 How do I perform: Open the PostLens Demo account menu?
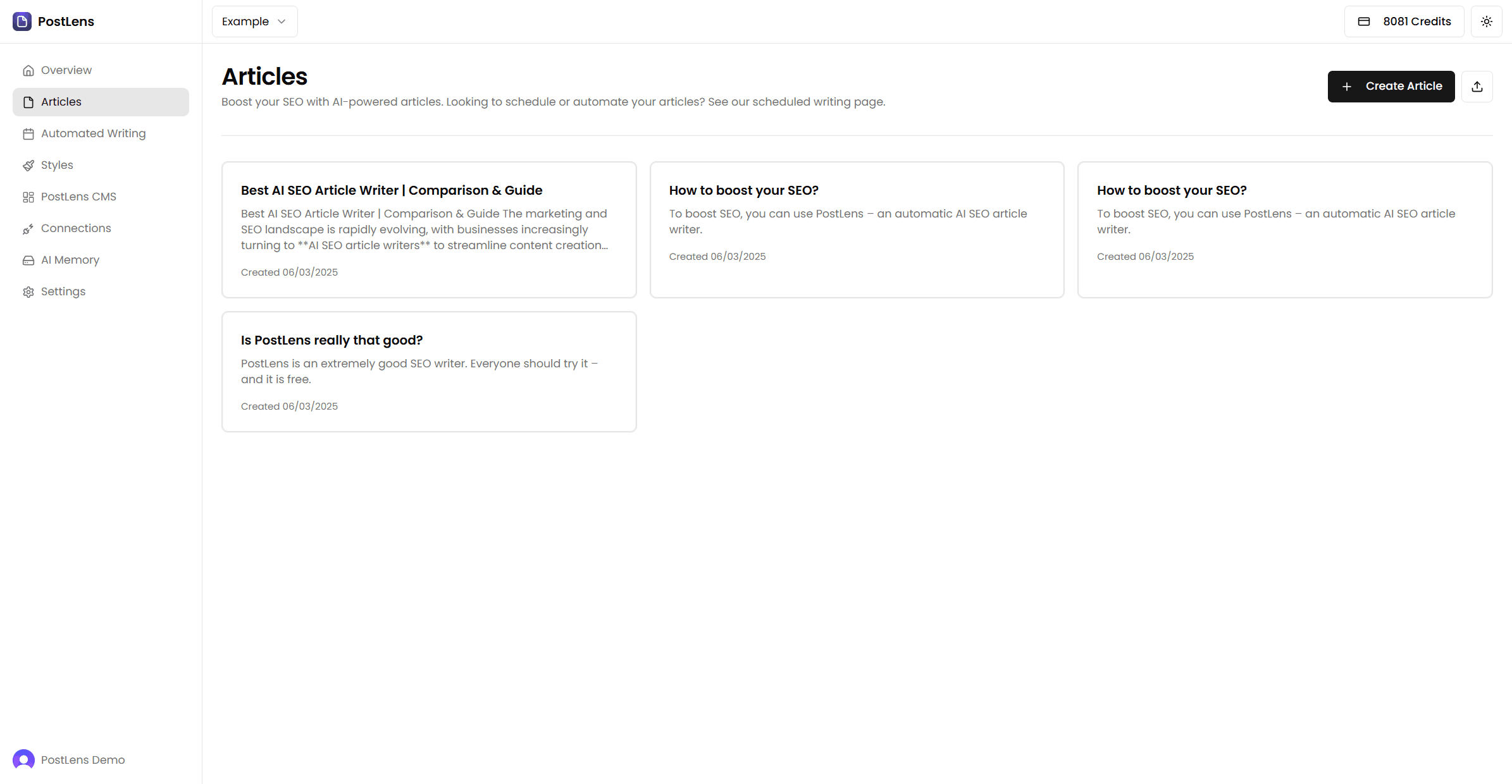pos(69,759)
